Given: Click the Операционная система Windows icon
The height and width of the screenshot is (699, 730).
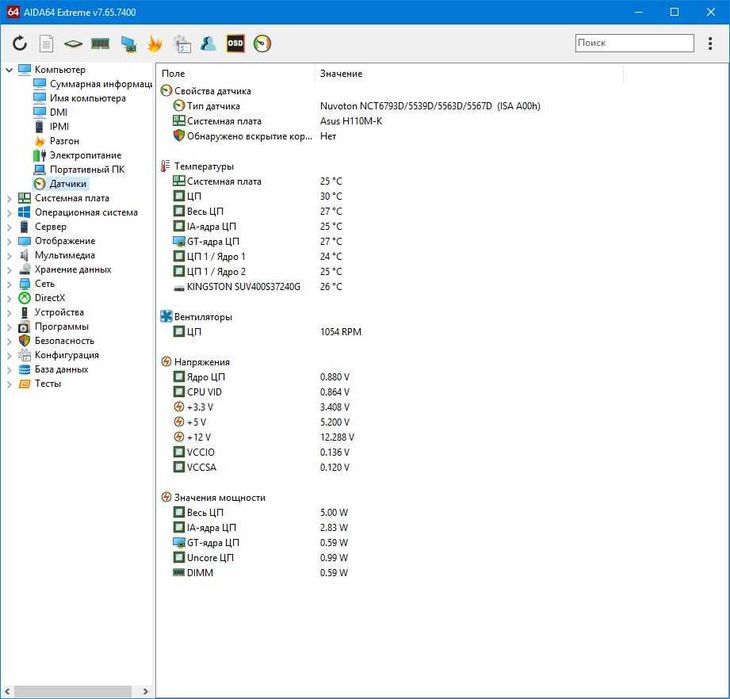Looking at the screenshot, I should [24, 212].
